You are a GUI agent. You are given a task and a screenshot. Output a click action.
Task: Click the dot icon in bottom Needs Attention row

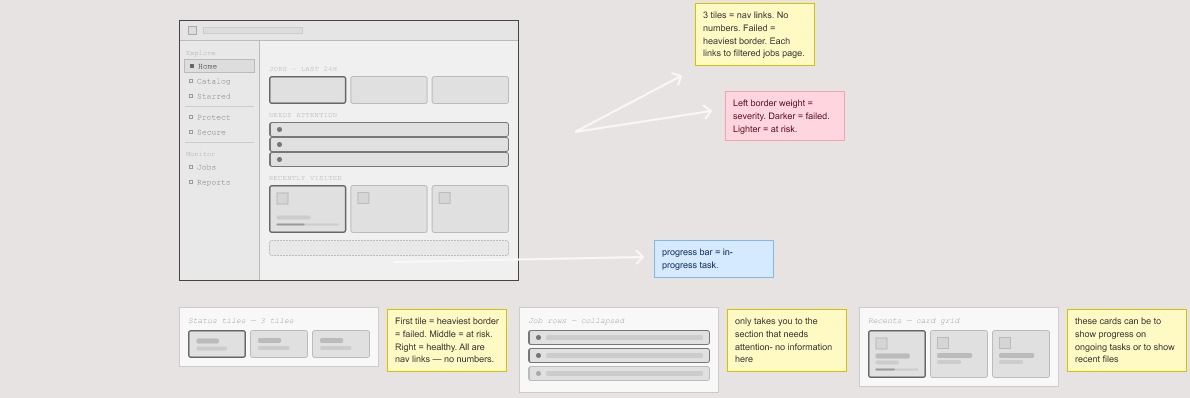click(279, 160)
